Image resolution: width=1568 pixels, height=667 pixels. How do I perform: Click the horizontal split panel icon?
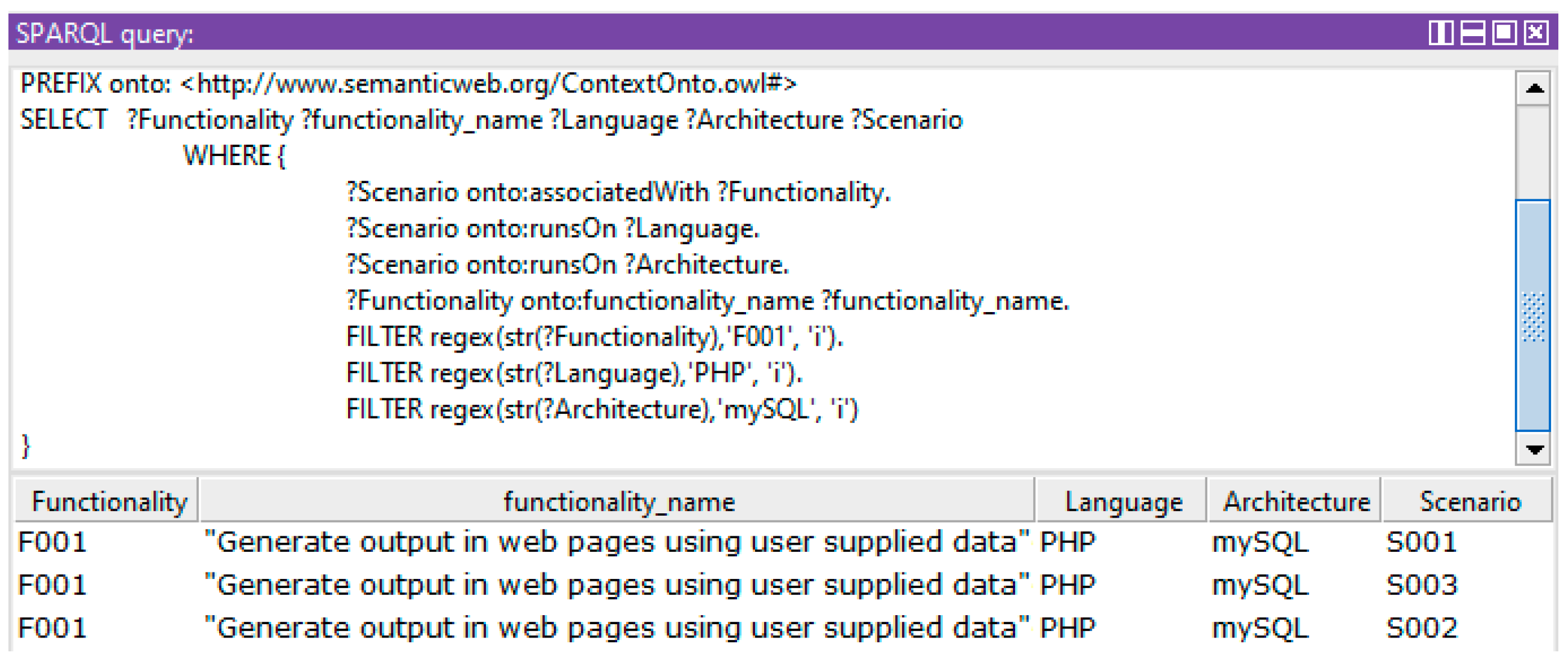(1472, 33)
